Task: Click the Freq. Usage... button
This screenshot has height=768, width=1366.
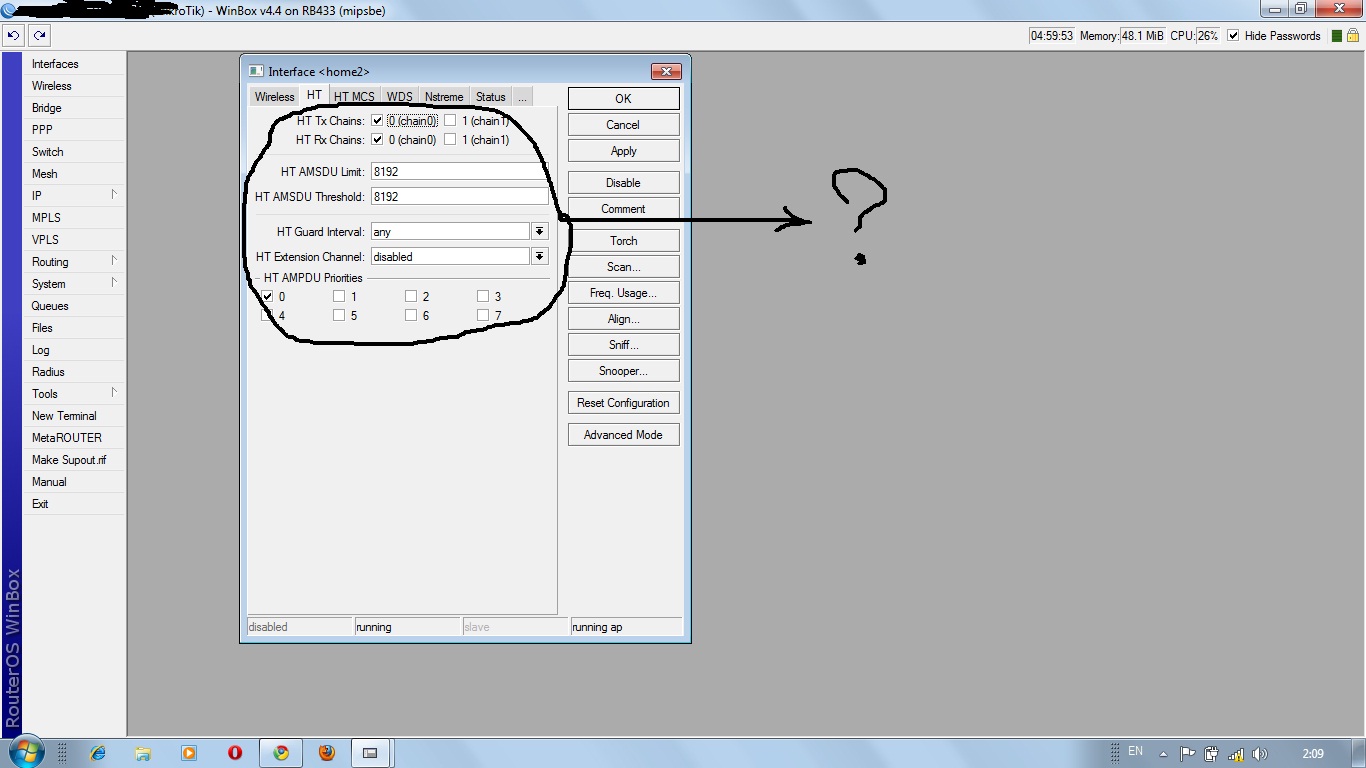Action: coord(624,293)
